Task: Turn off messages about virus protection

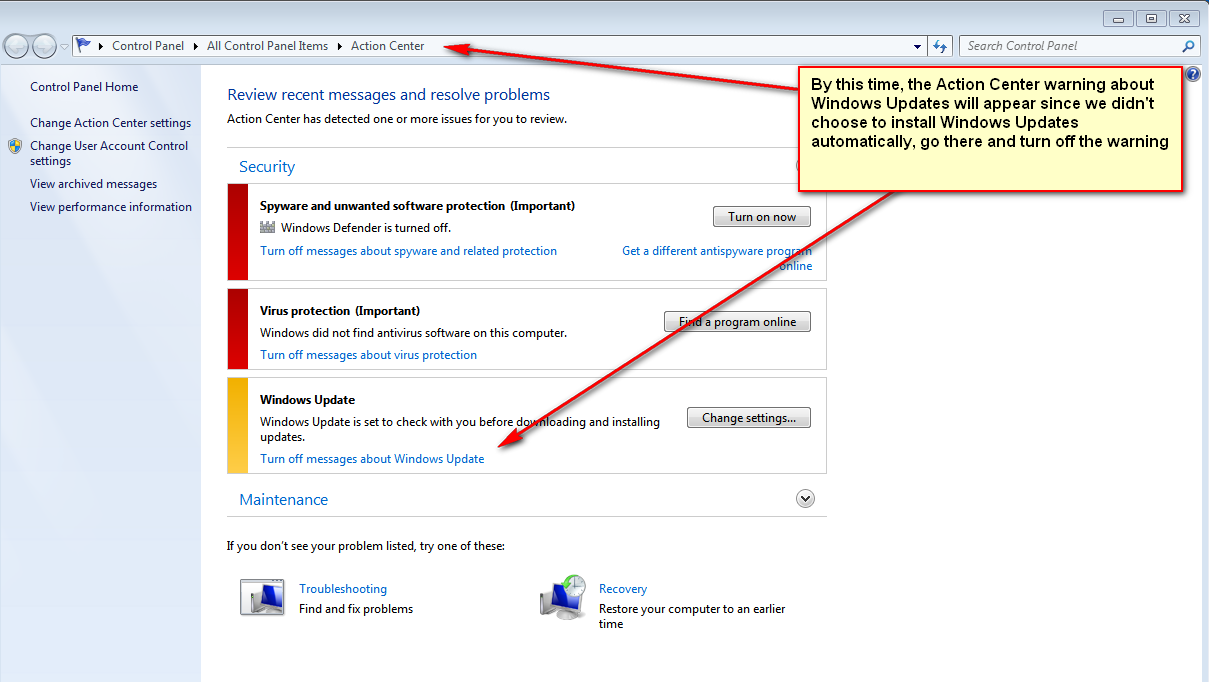Action: [x=368, y=355]
